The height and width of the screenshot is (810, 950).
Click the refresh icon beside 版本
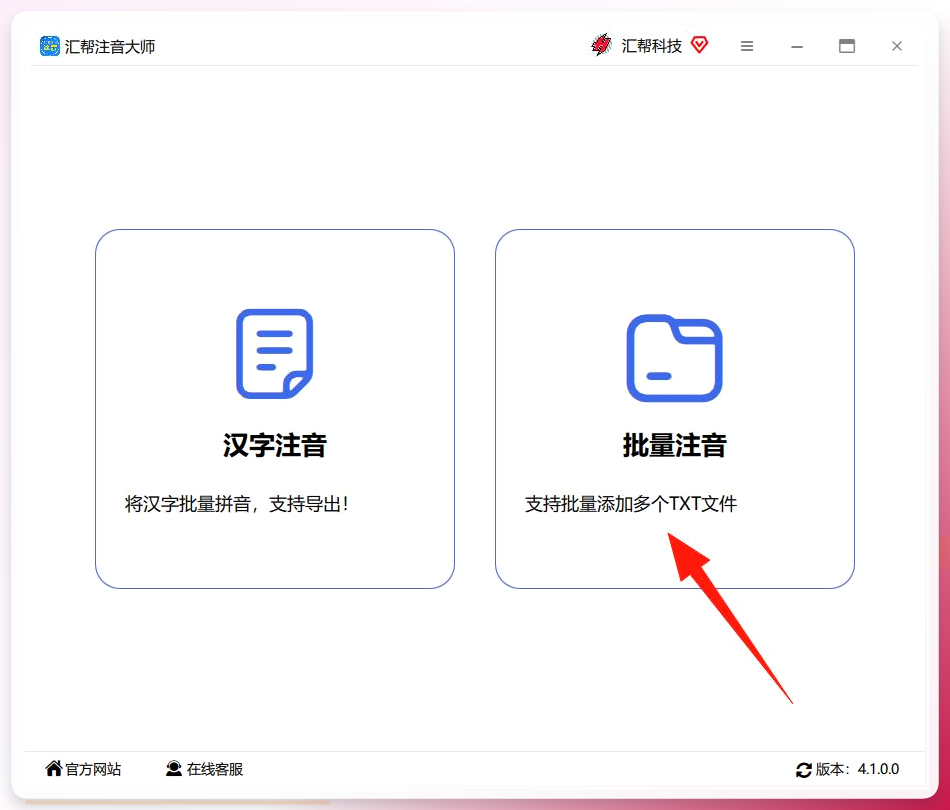tap(803, 770)
